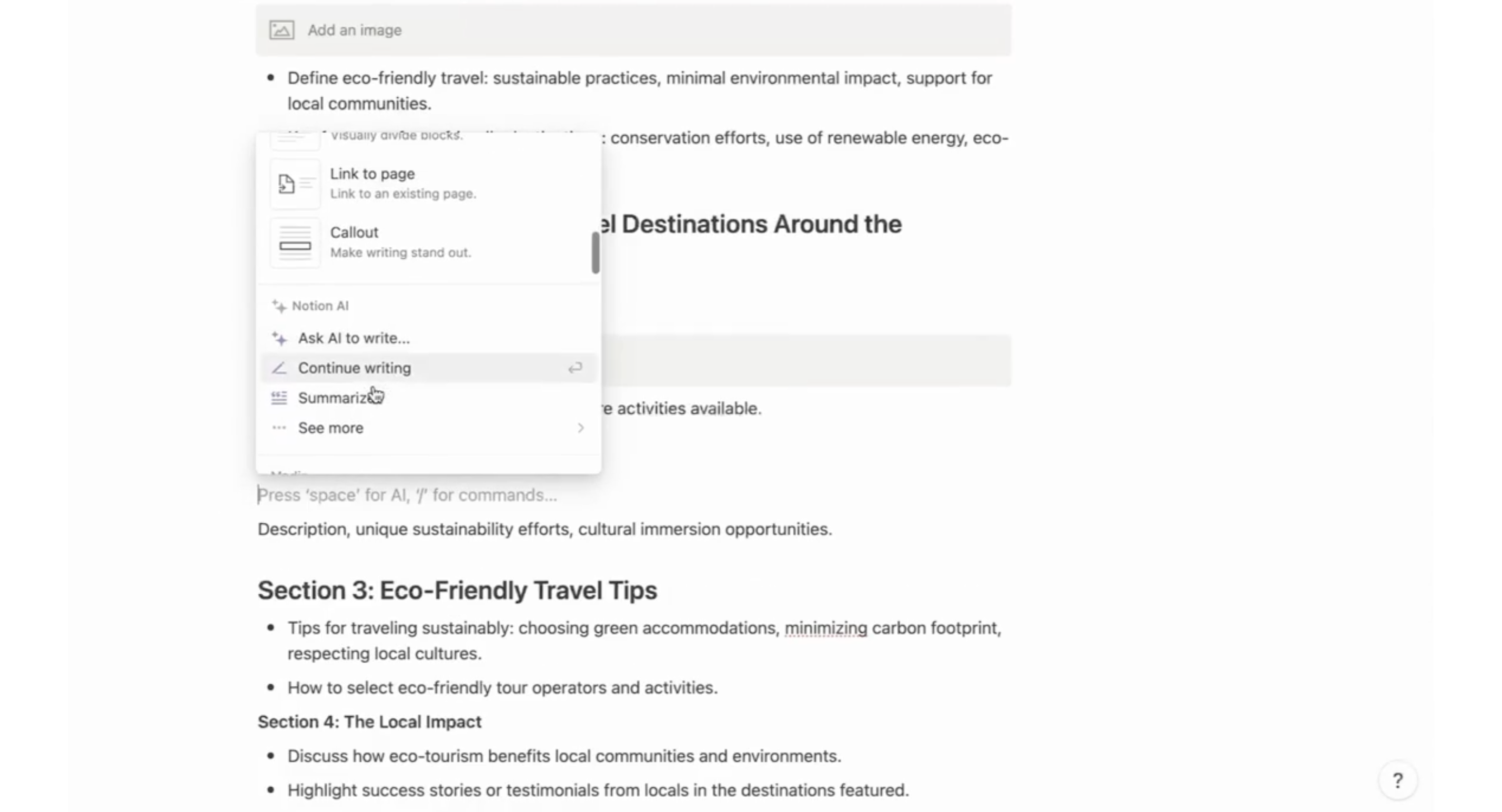
Task: Click the underlined word minimizing
Action: tap(825, 628)
